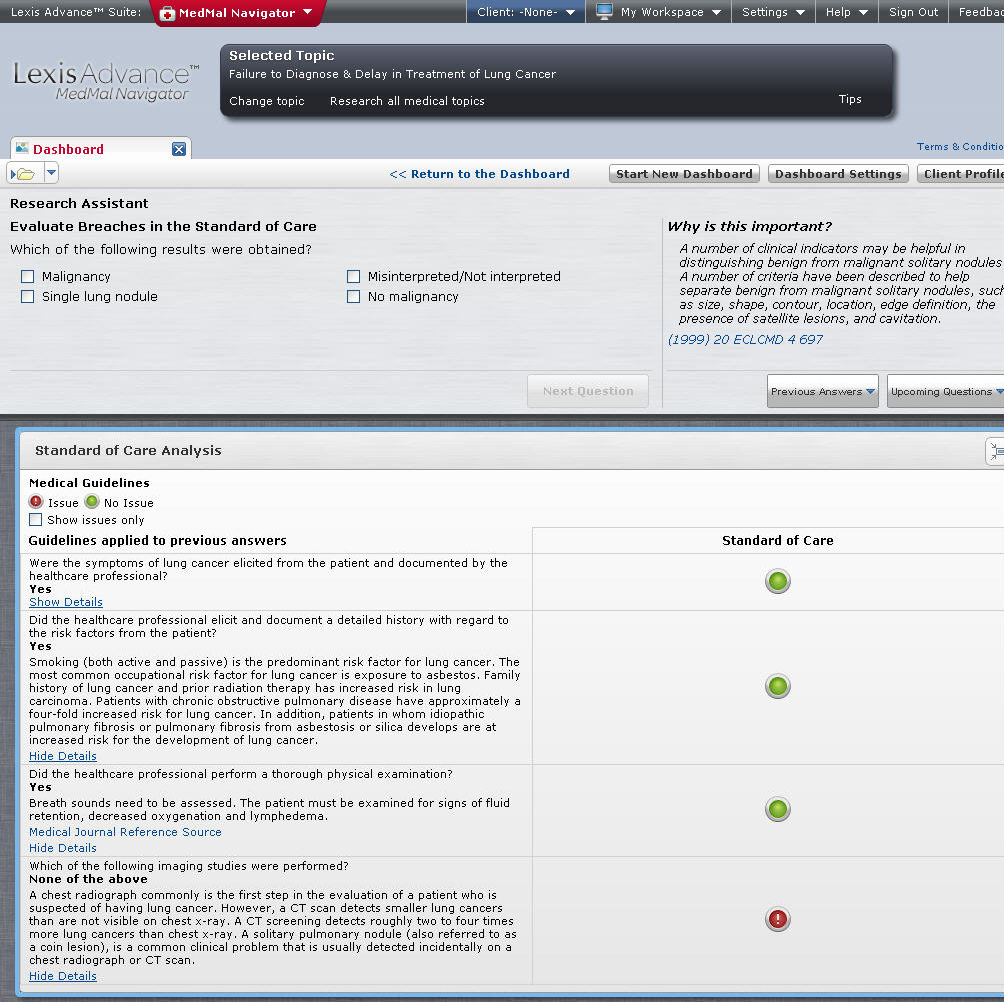Open the Client -None- dropdown

tap(526, 12)
